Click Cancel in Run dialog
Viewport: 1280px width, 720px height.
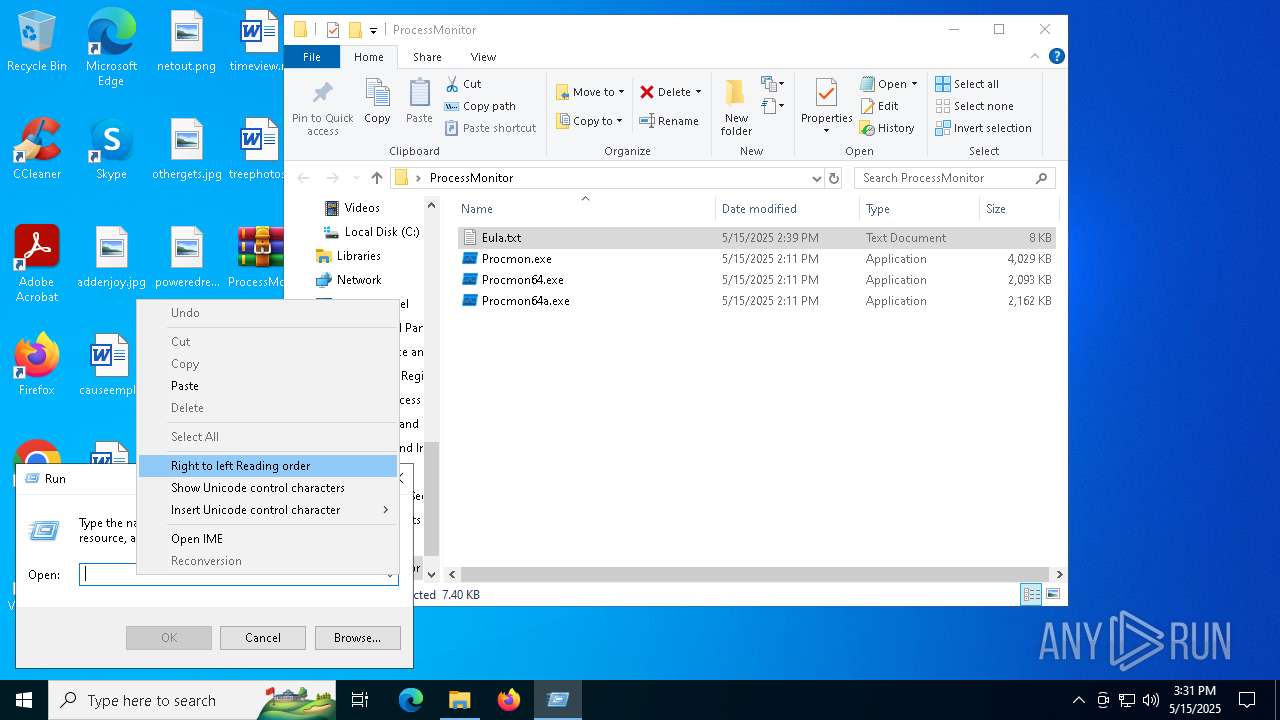pos(263,638)
